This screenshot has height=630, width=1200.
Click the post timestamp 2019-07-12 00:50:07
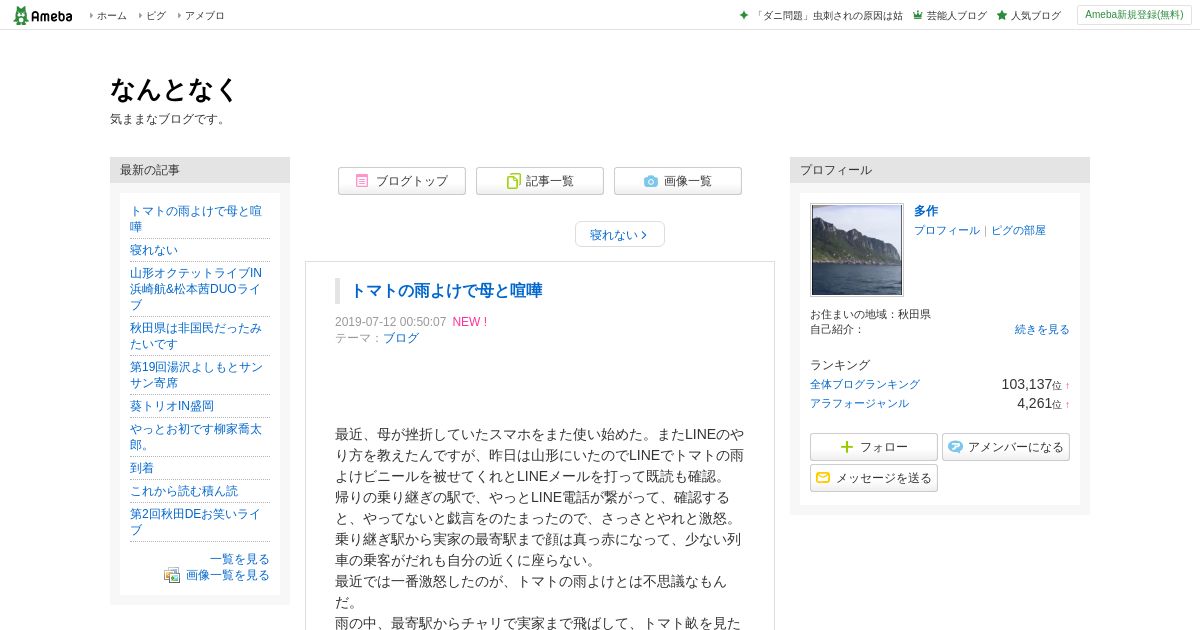pos(391,322)
